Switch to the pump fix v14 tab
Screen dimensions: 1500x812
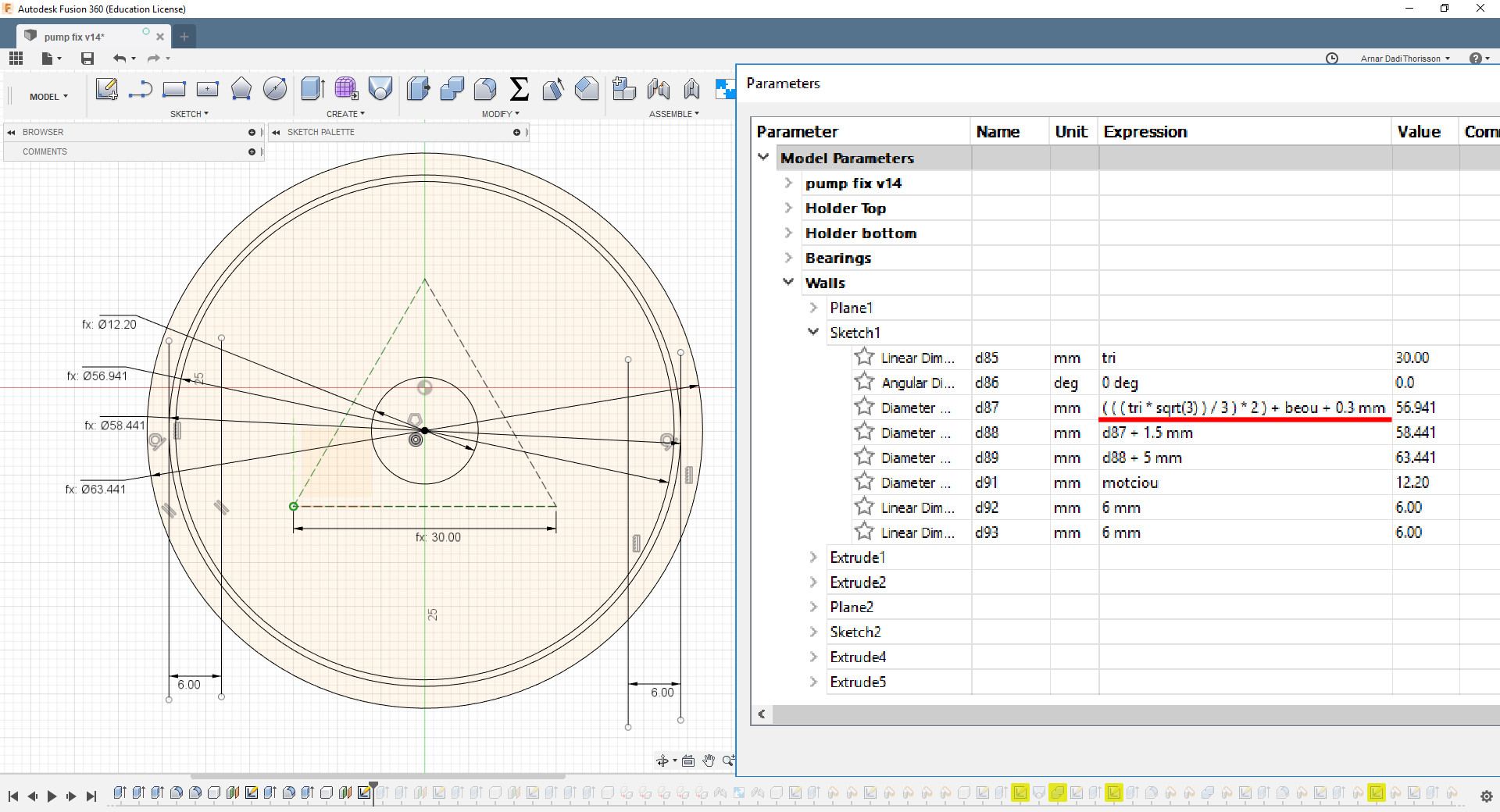click(75, 37)
